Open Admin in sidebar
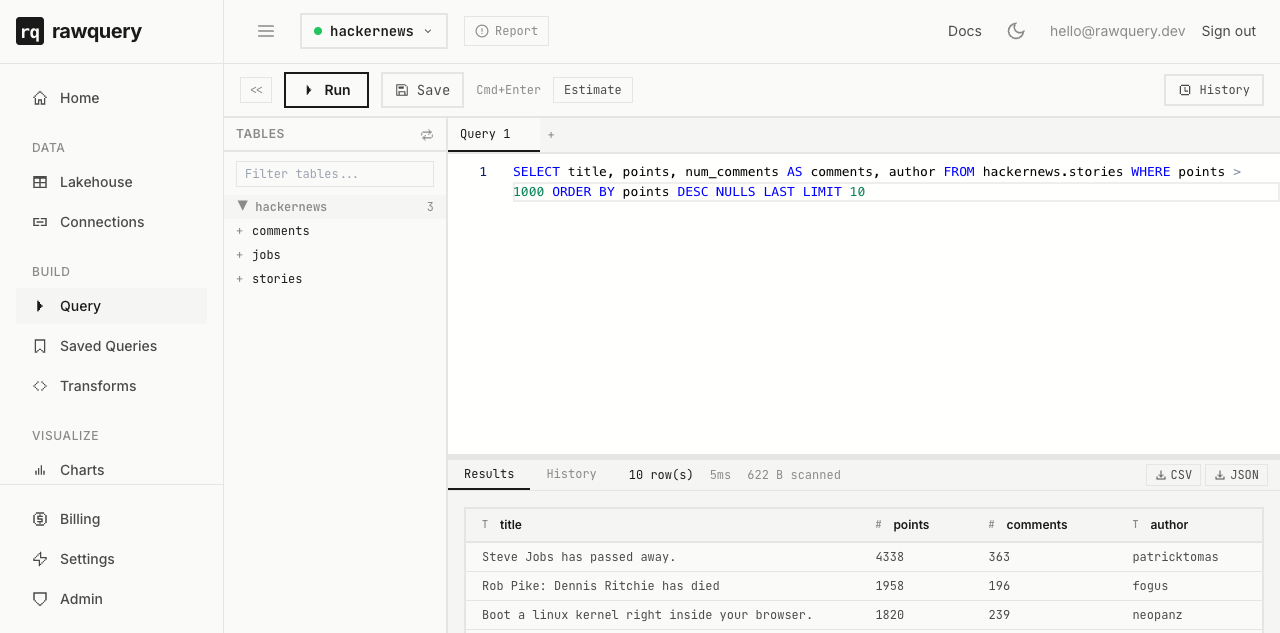Screen dimensions: 1280x633 (111, 599)
